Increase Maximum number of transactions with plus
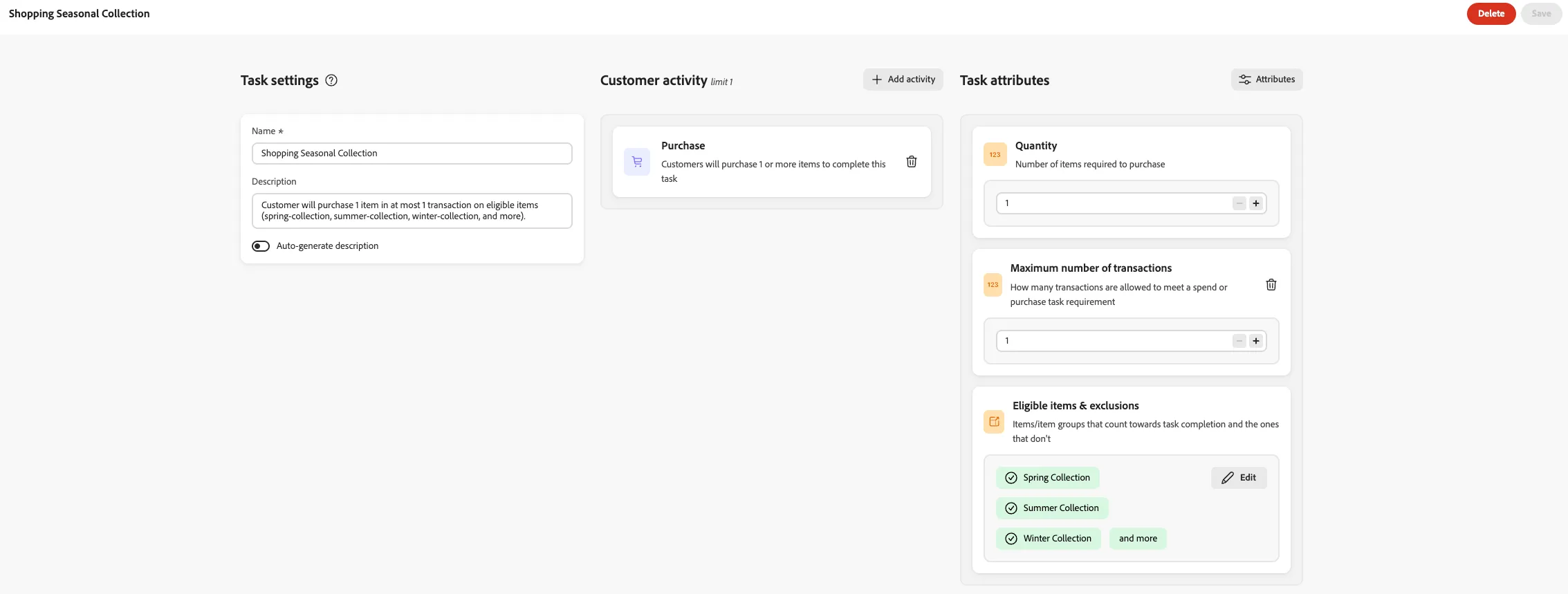Viewport: 1568px width, 594px height. 1256,341
